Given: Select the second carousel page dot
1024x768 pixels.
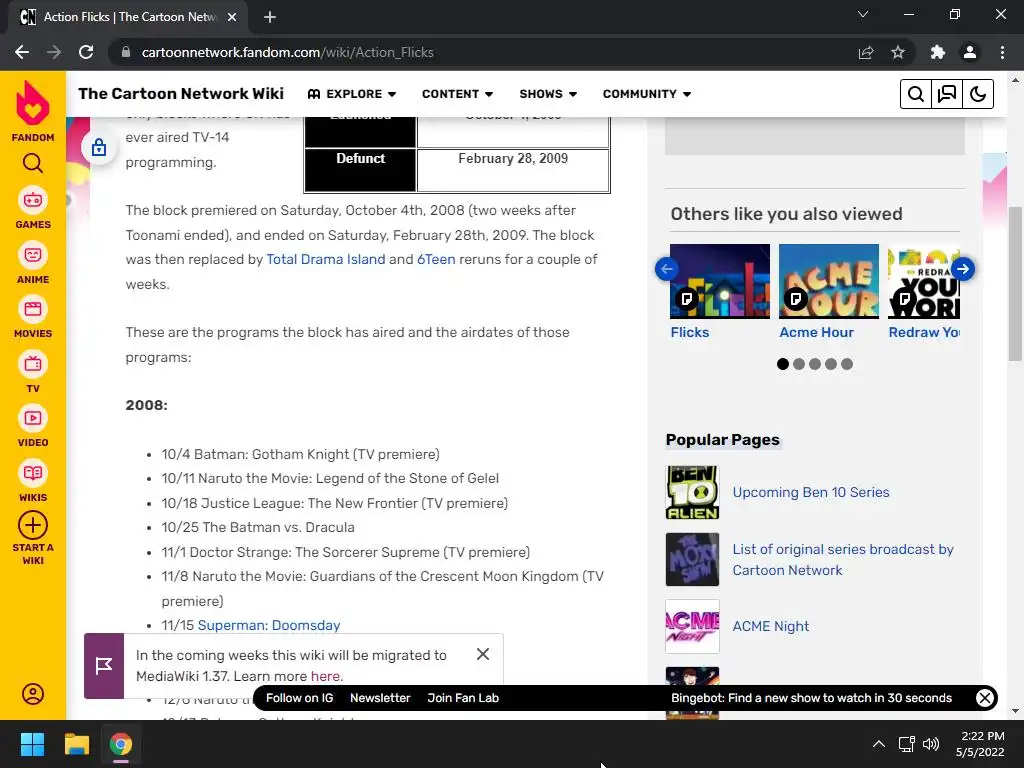Looking at the screenshot, I should [x=799, y=364].
